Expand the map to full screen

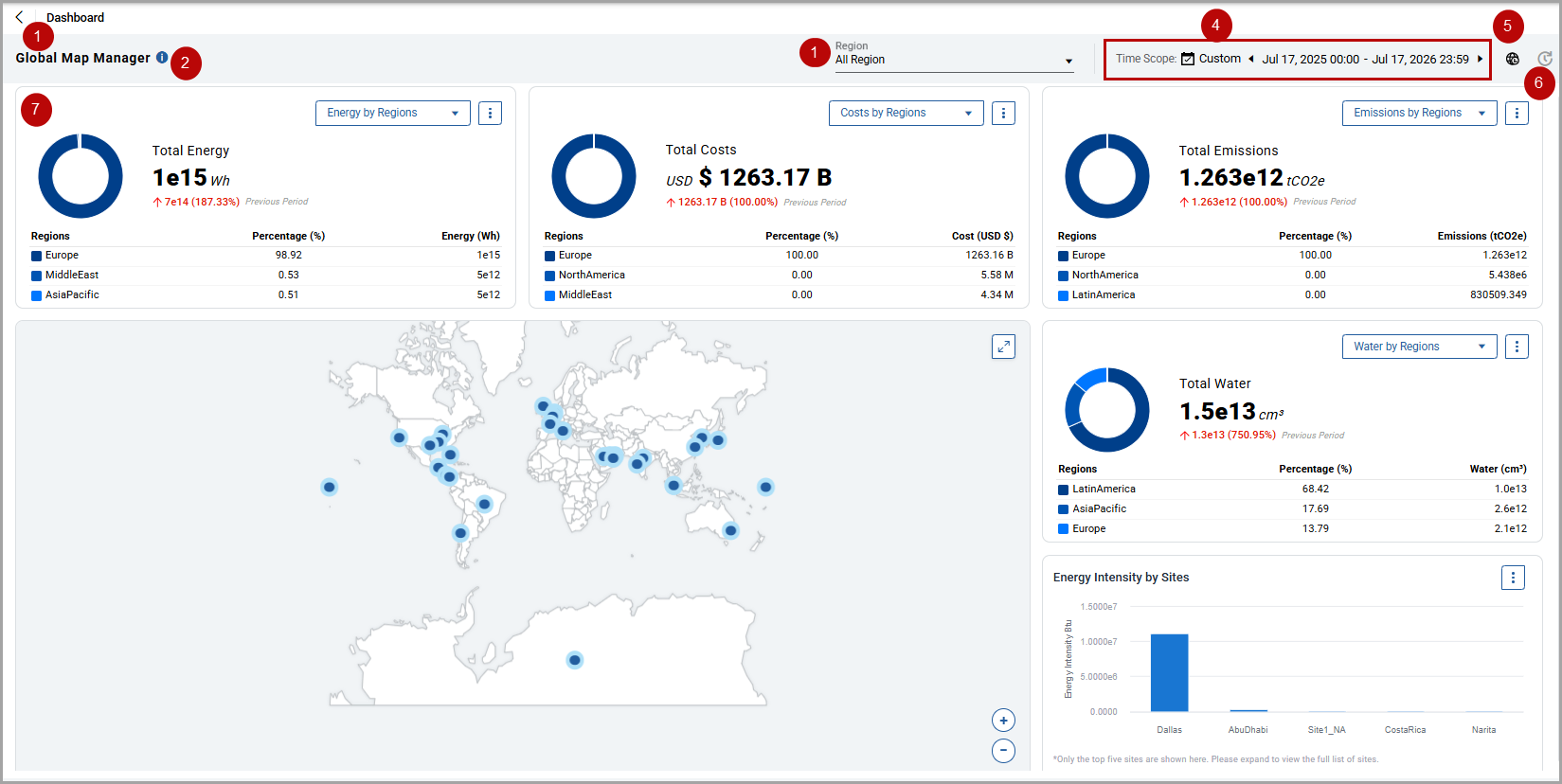[x=1003, y=347]
